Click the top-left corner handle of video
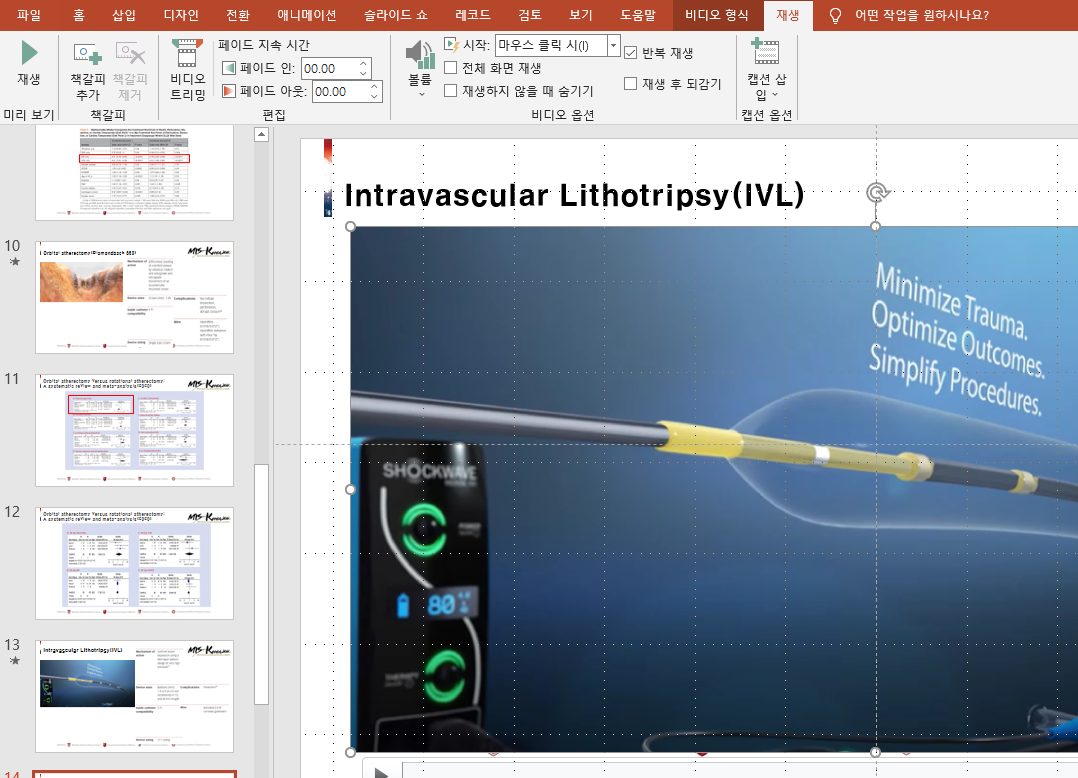 [351, 226]
